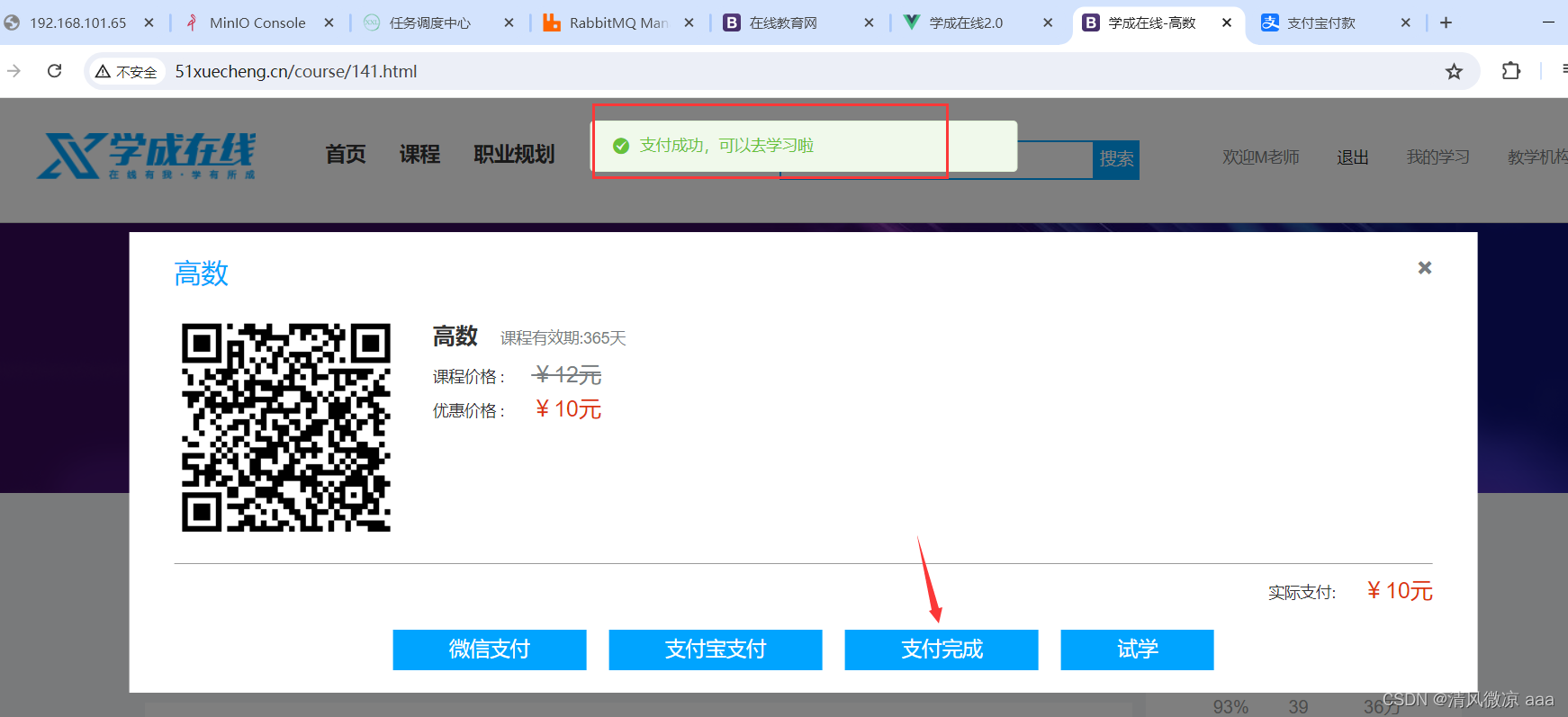Bookmark this page with the star
This screenshot has height=717, width=1568.
click(1454, 71)
